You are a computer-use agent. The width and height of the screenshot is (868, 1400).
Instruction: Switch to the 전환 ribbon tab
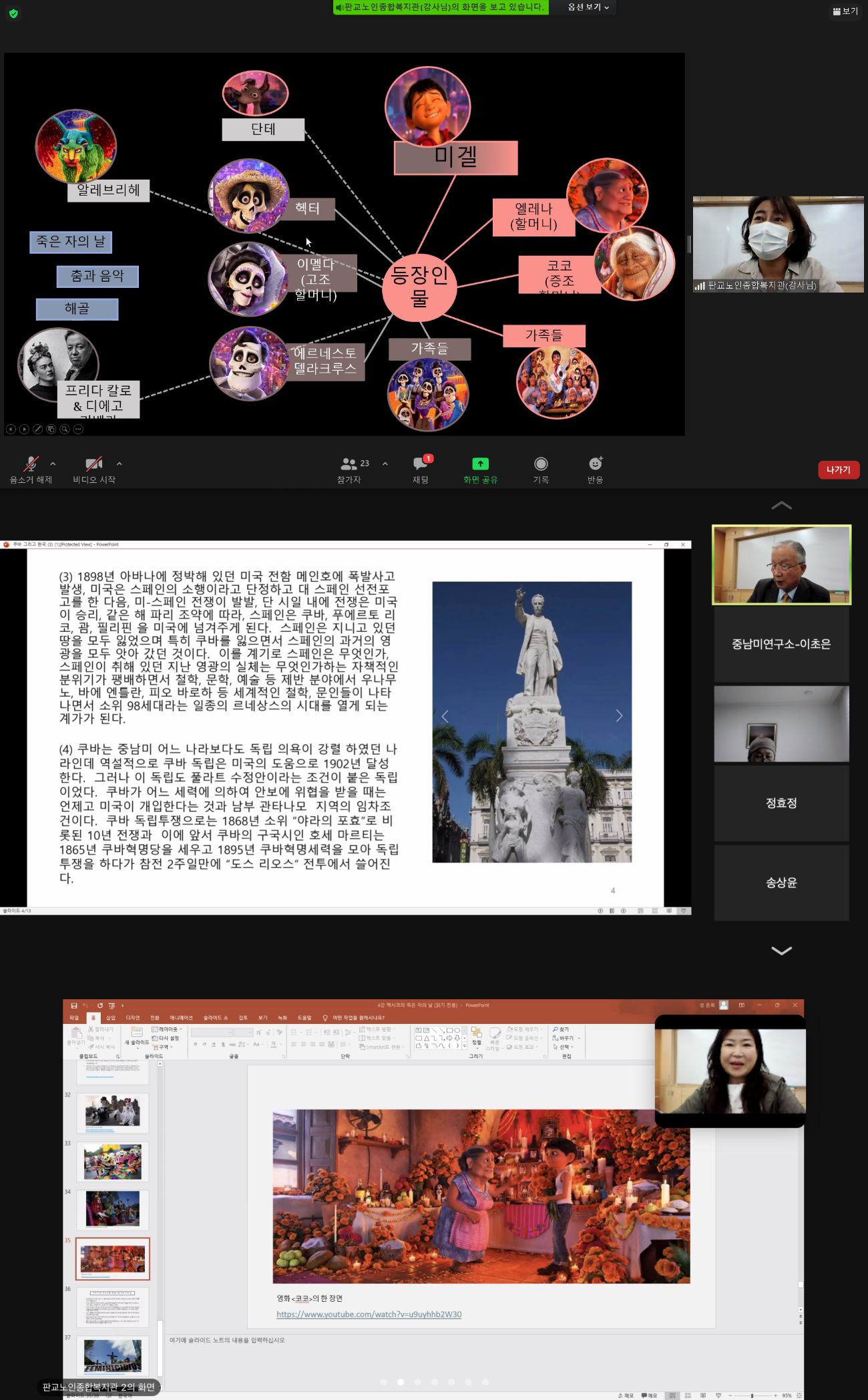(x=155, y=1018)
